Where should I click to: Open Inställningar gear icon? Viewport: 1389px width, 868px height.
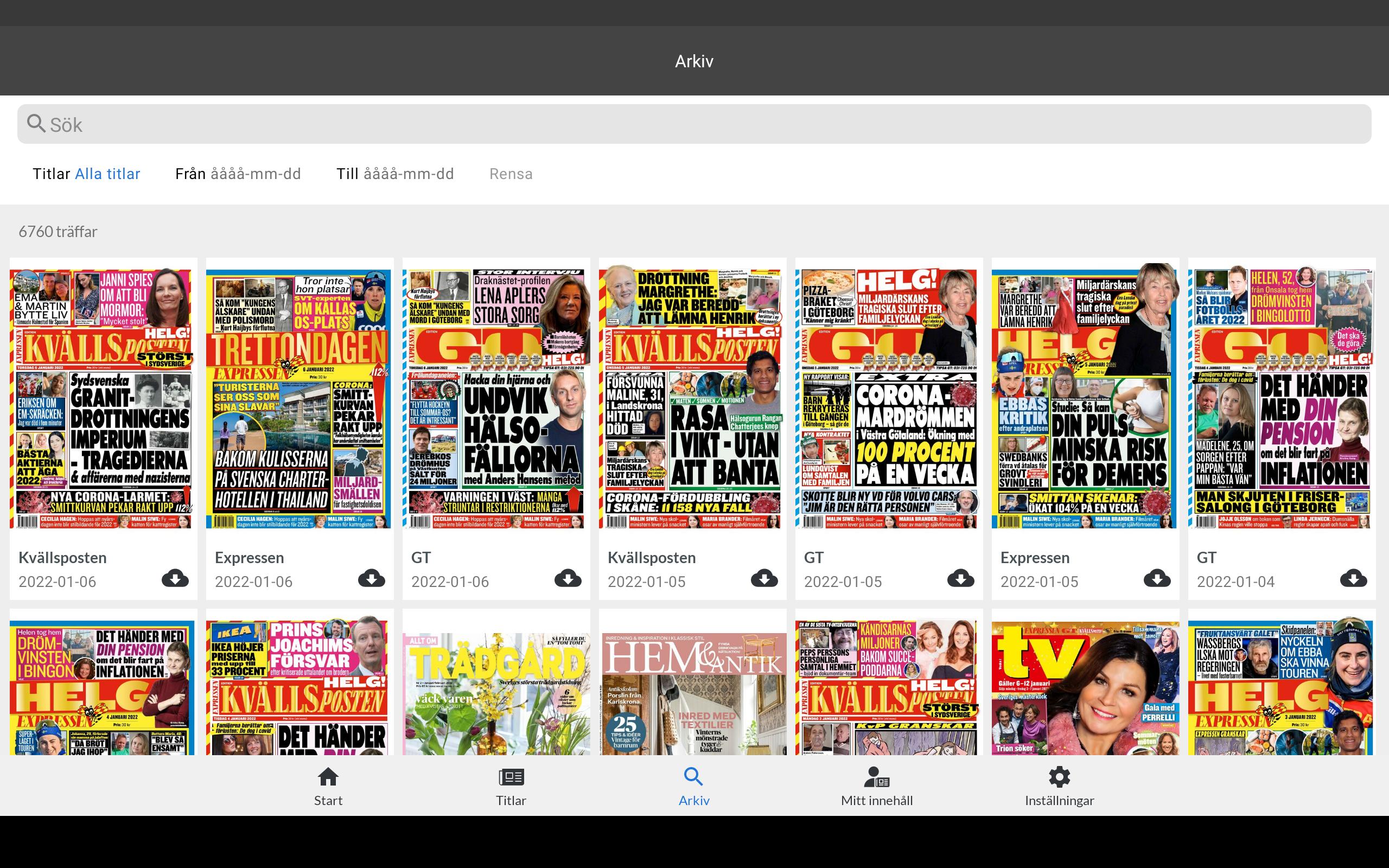pyautogui.click(x=1060, y=777)
